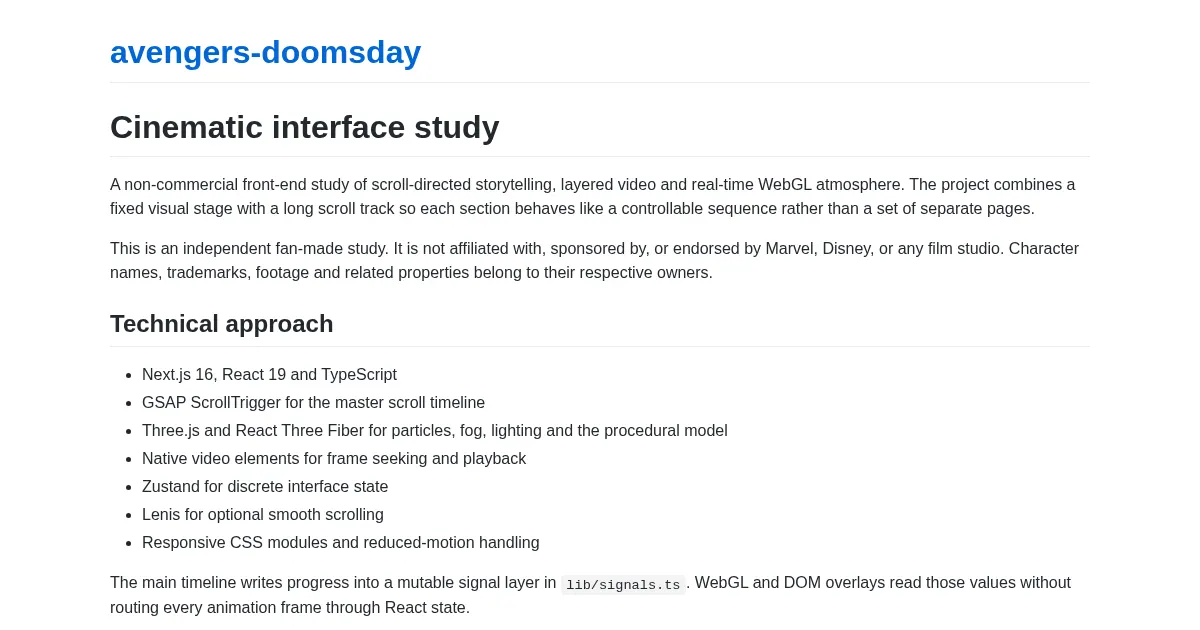Screen dimensions: 1200x630
Task: Click the Technical approach heading
Action: (x=221, y=324)
